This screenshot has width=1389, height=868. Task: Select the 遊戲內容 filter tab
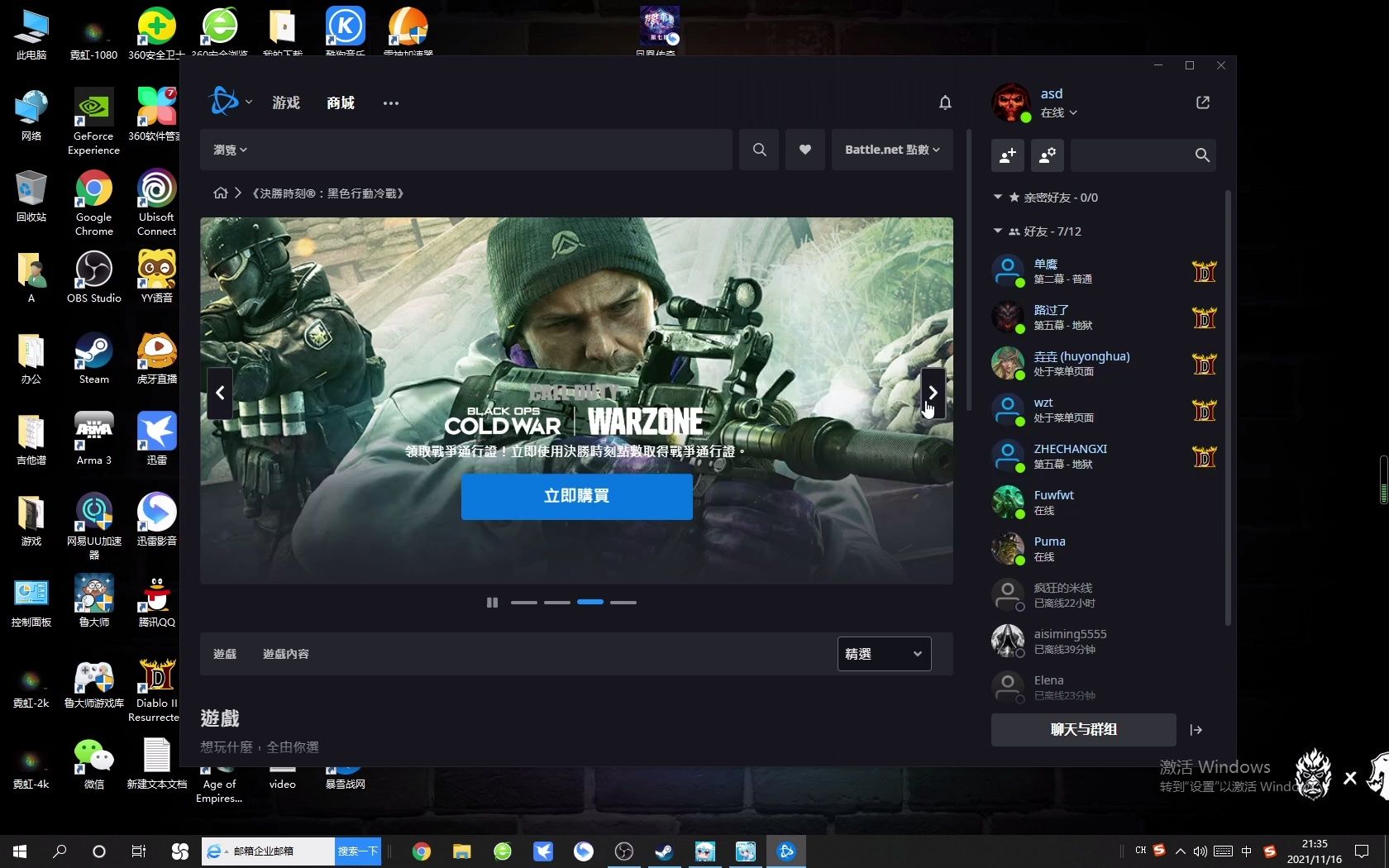click(286, 654)
